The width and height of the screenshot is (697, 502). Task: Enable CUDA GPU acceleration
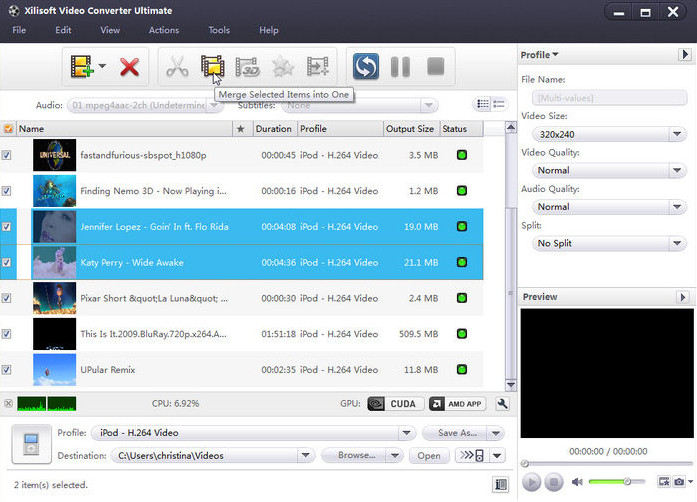coord(395,404)
